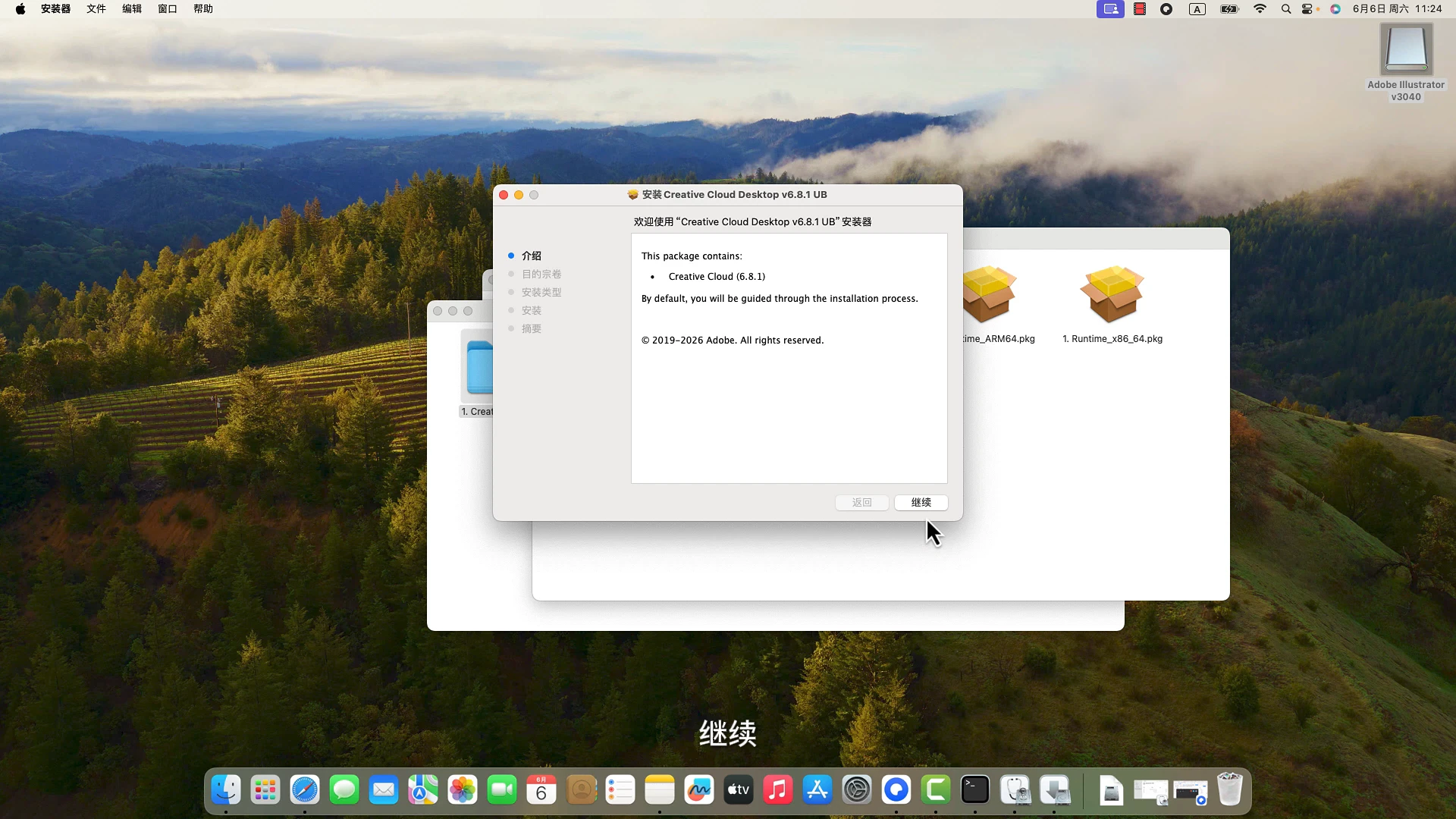Click the first minimized window thumbnail in Dock
This screenshot has width=1456, height=819.
click(1151, 792)
